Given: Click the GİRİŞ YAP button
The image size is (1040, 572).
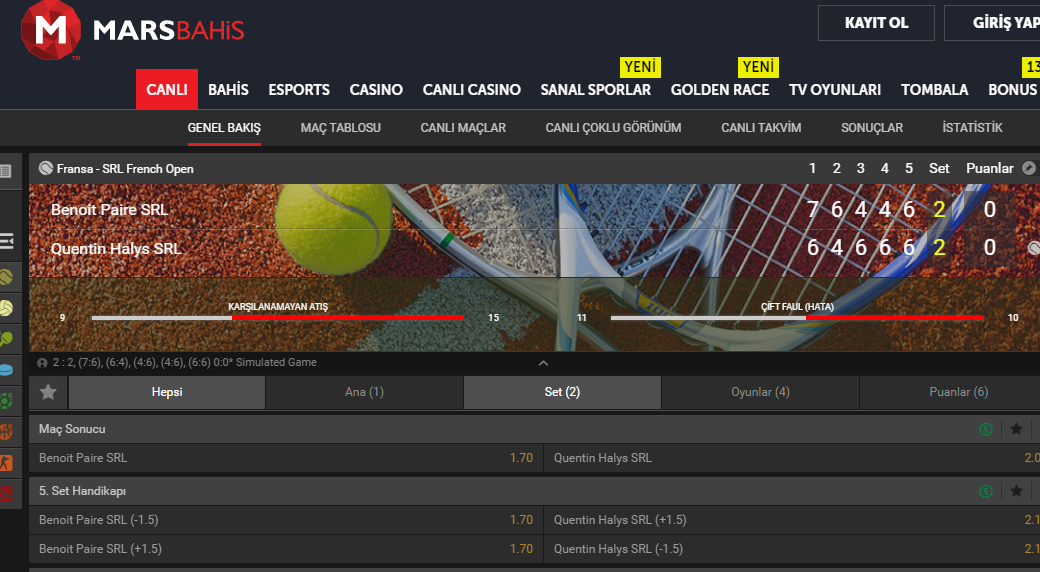Looking at the screenshot, I should pyautogui.click(x=993, y=23).
